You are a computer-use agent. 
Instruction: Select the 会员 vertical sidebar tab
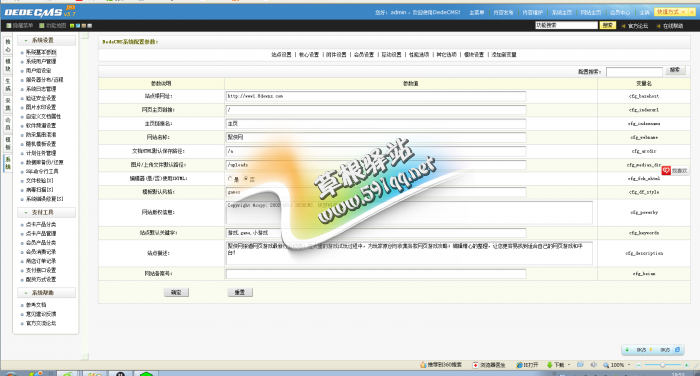[x=8, y=124]
